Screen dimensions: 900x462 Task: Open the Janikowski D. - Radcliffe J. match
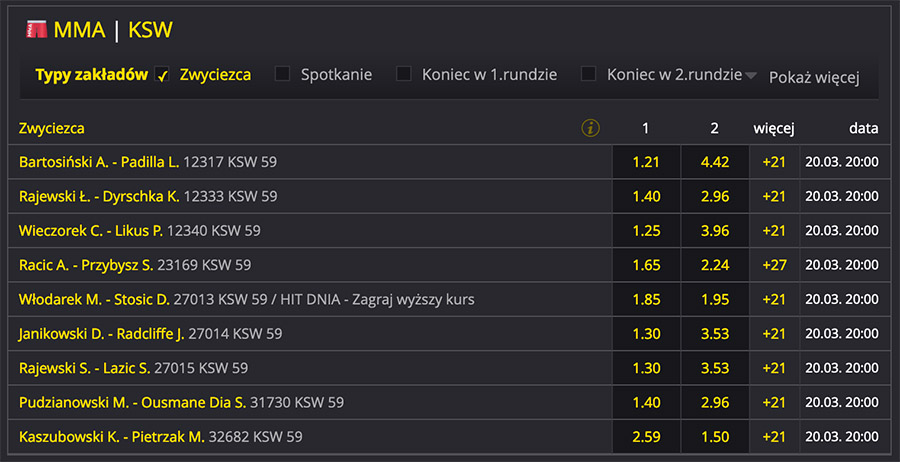click(102, 334)
